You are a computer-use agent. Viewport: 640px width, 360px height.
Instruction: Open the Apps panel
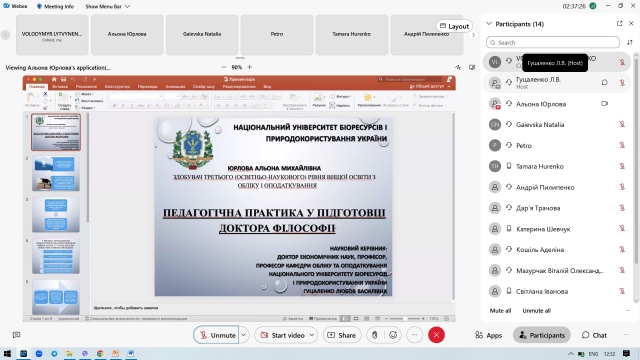(x=489, y=335)
